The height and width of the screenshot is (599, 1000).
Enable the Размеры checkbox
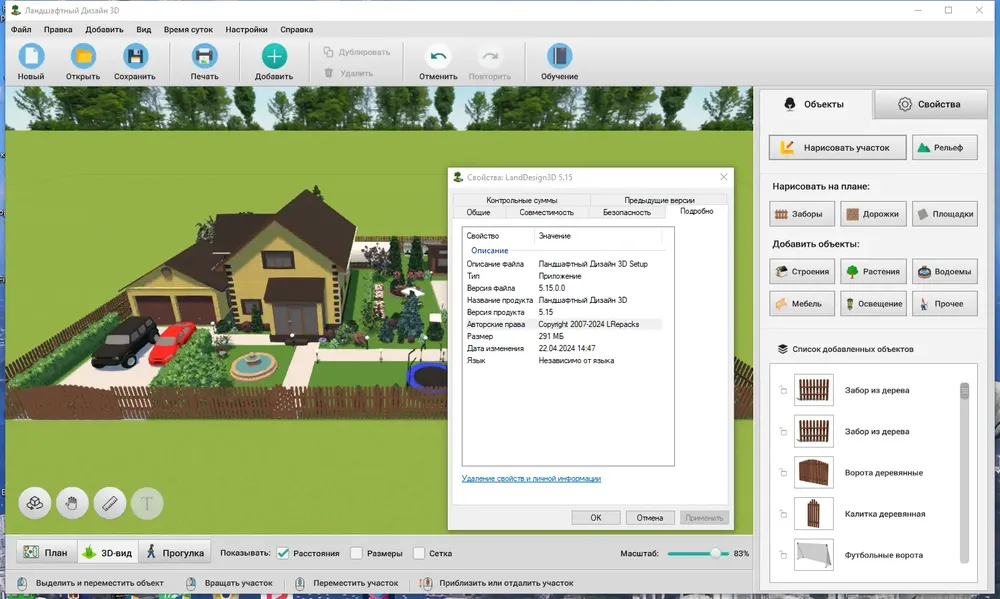coord(357,553)
